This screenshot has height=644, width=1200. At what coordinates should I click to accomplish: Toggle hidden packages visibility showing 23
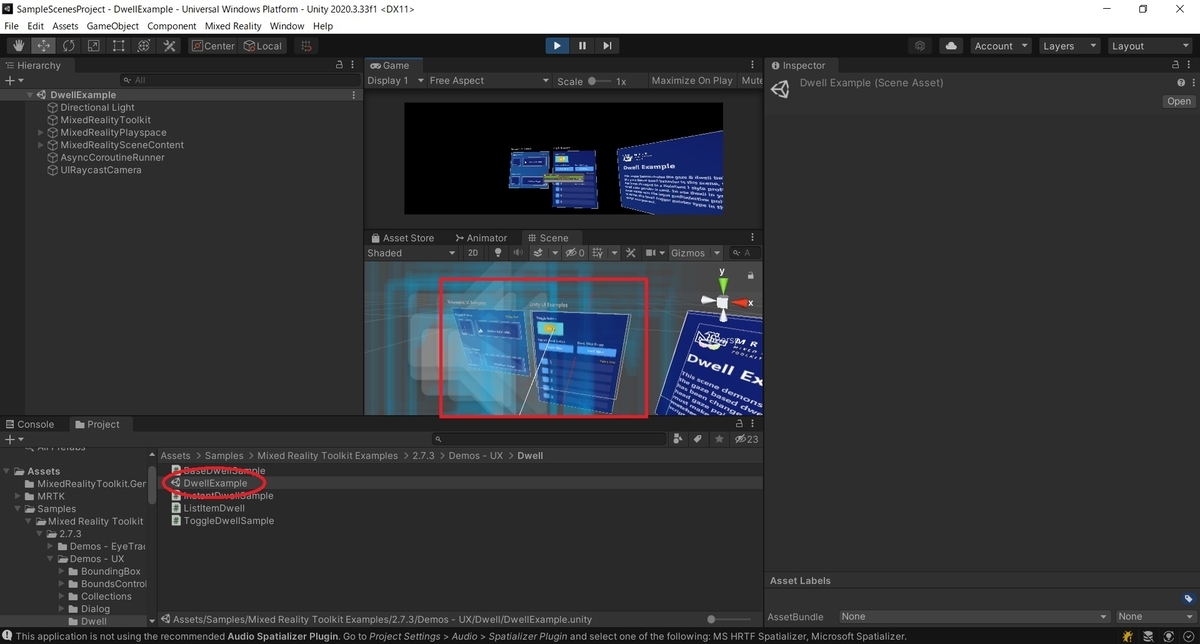747,439
